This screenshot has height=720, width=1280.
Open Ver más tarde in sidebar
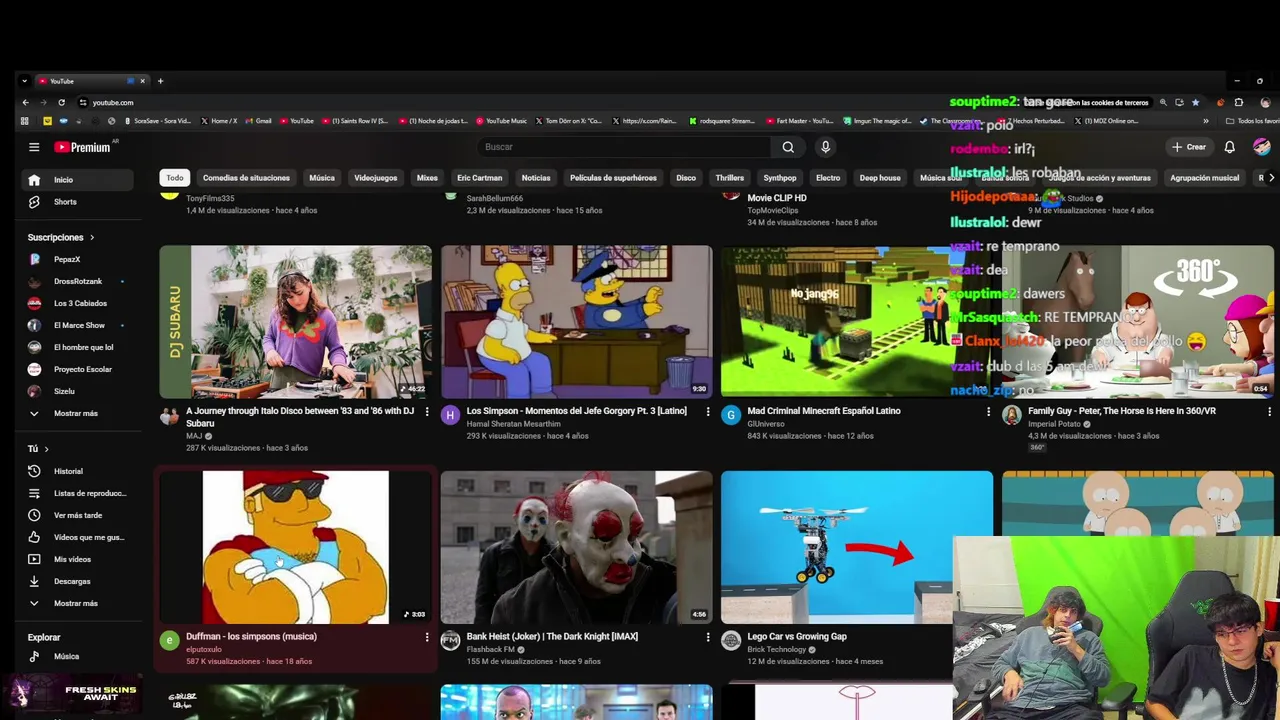pos(79,515)
